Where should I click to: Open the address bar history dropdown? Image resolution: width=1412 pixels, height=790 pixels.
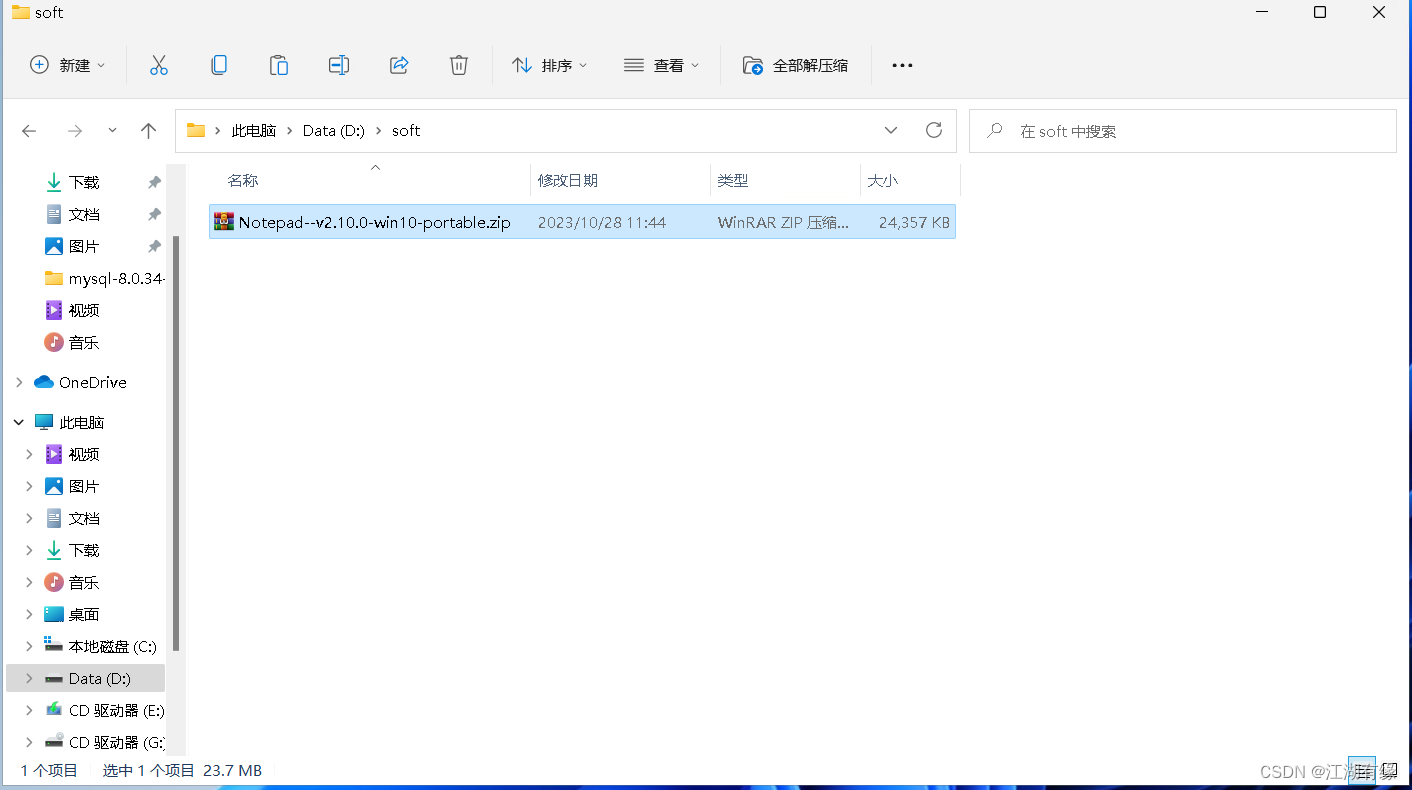click(890, 130)
